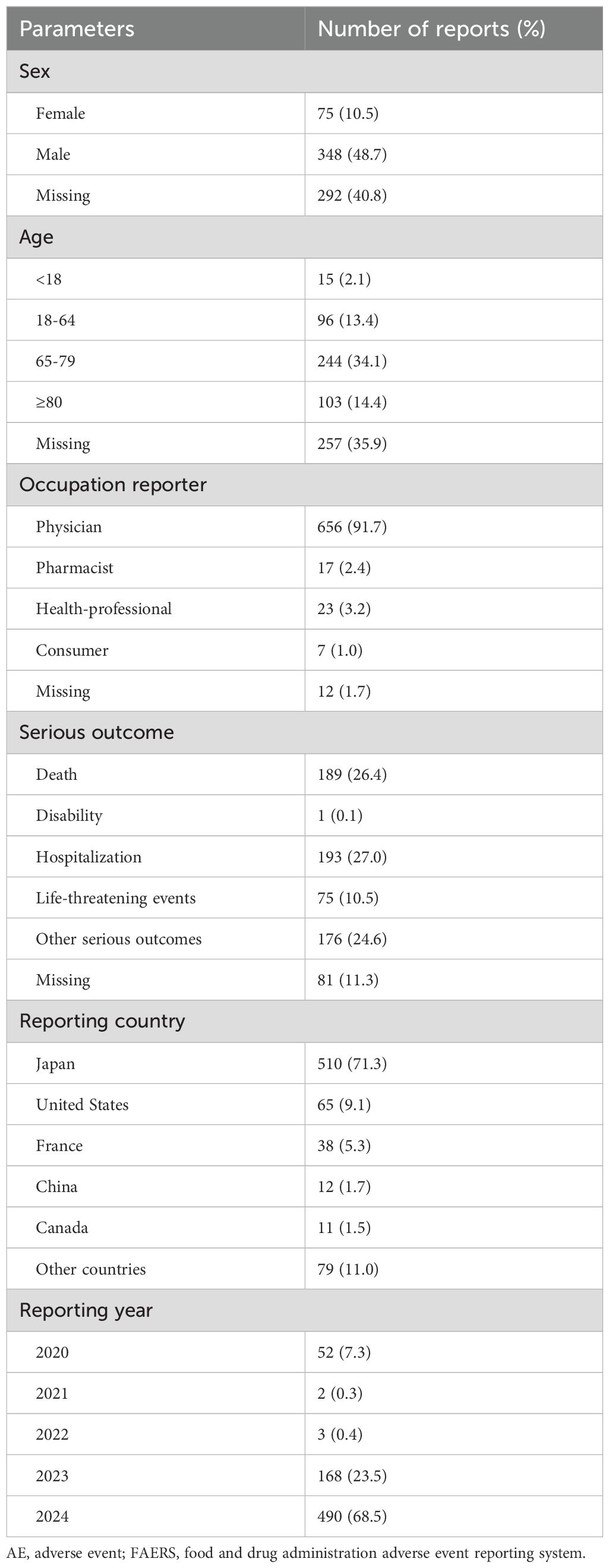Click the 65-79 age group label
The height and width of the screenshot is (1568, 609).
point(55,361)
